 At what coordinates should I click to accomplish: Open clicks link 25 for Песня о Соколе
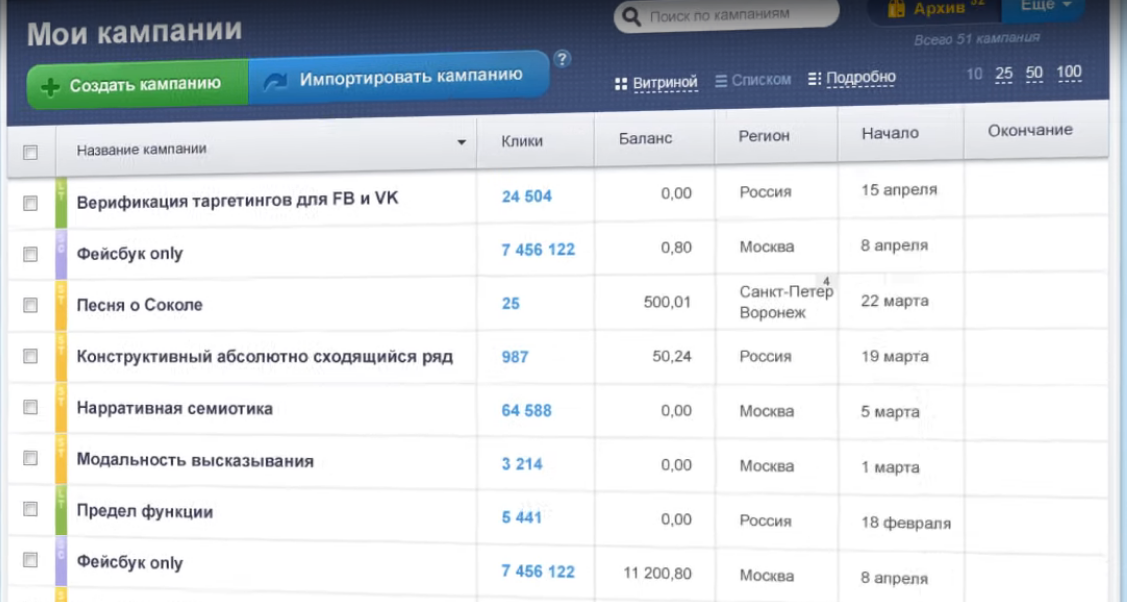[510, 303]
